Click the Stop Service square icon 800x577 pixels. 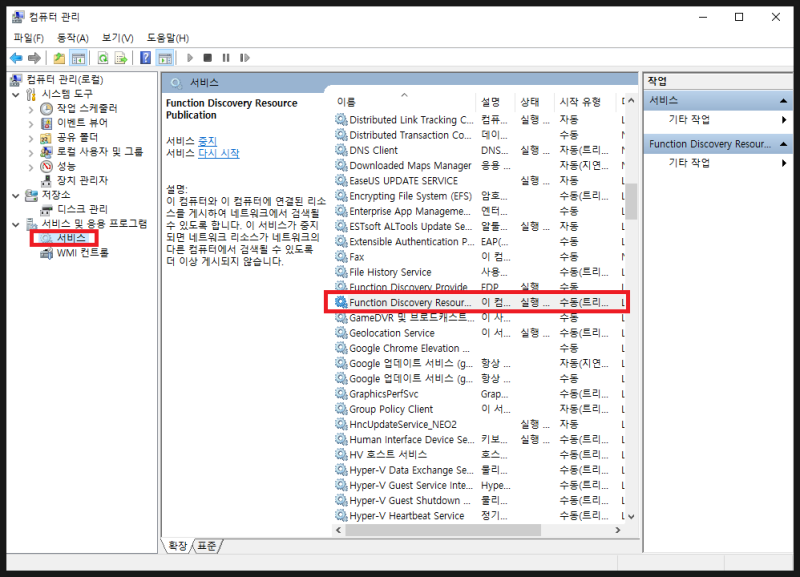tap(208, 58)
